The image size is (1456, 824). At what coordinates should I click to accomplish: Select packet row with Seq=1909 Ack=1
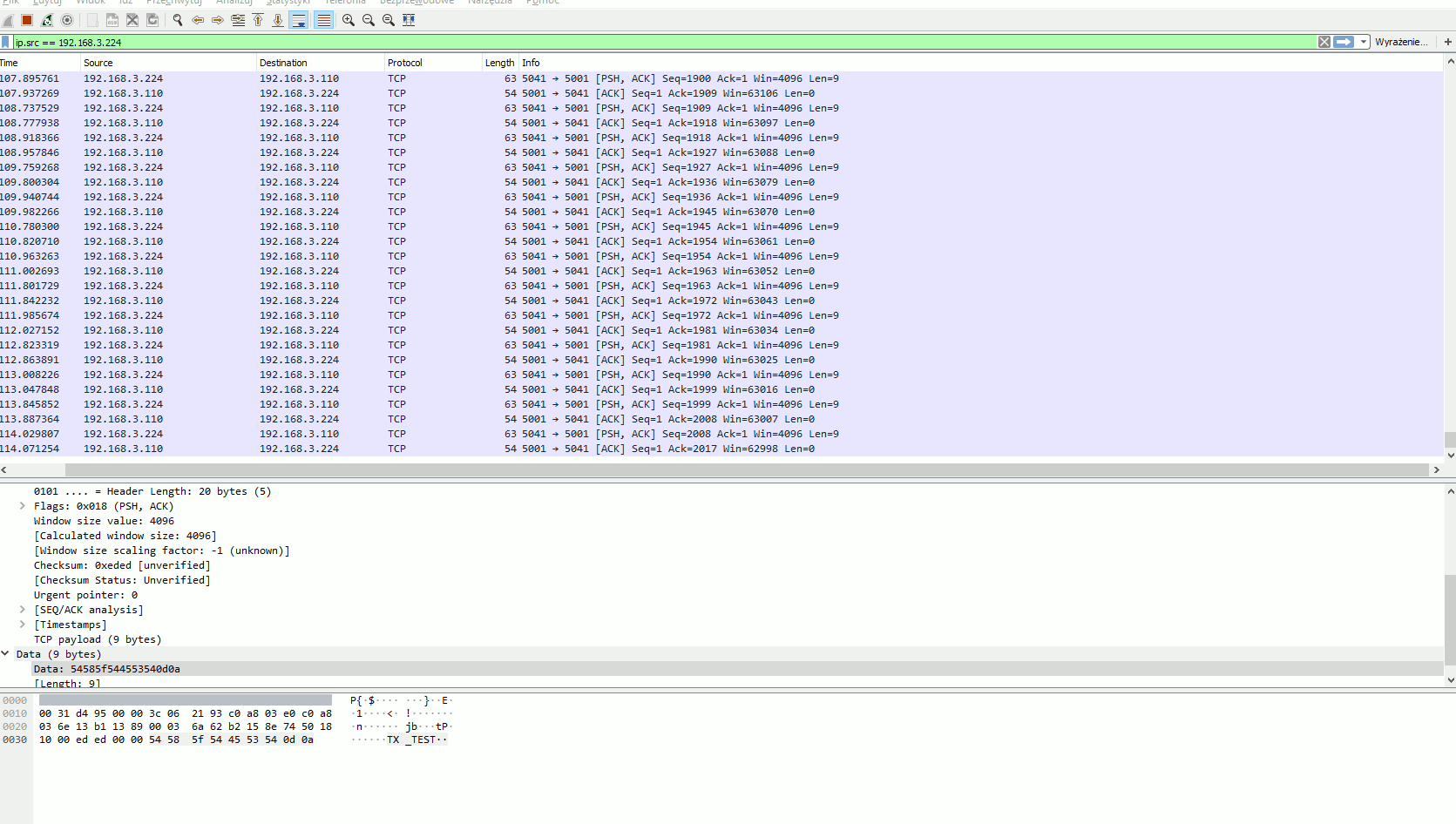point(721,108)
